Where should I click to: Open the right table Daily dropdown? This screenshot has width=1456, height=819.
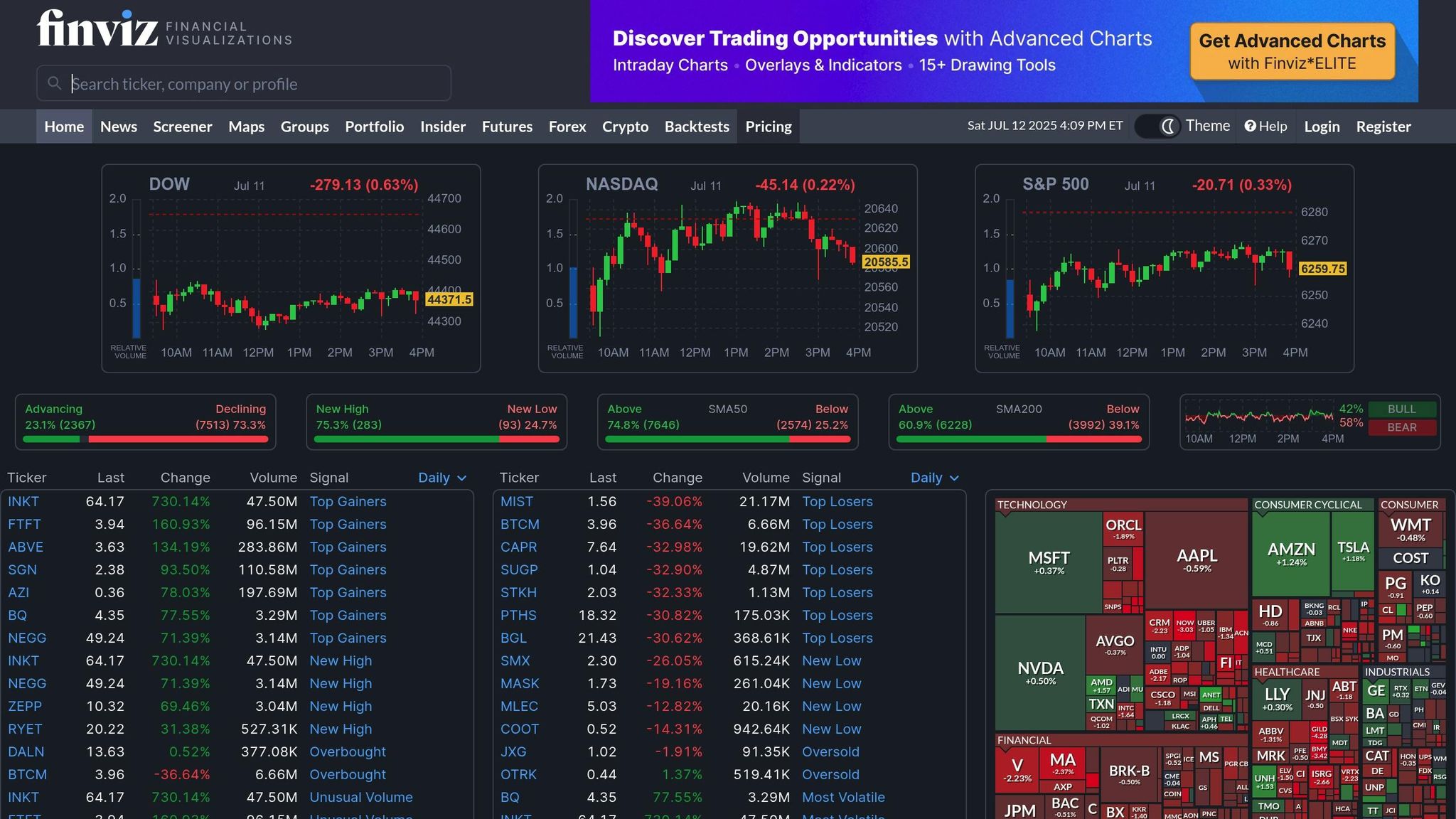(935, 478)
